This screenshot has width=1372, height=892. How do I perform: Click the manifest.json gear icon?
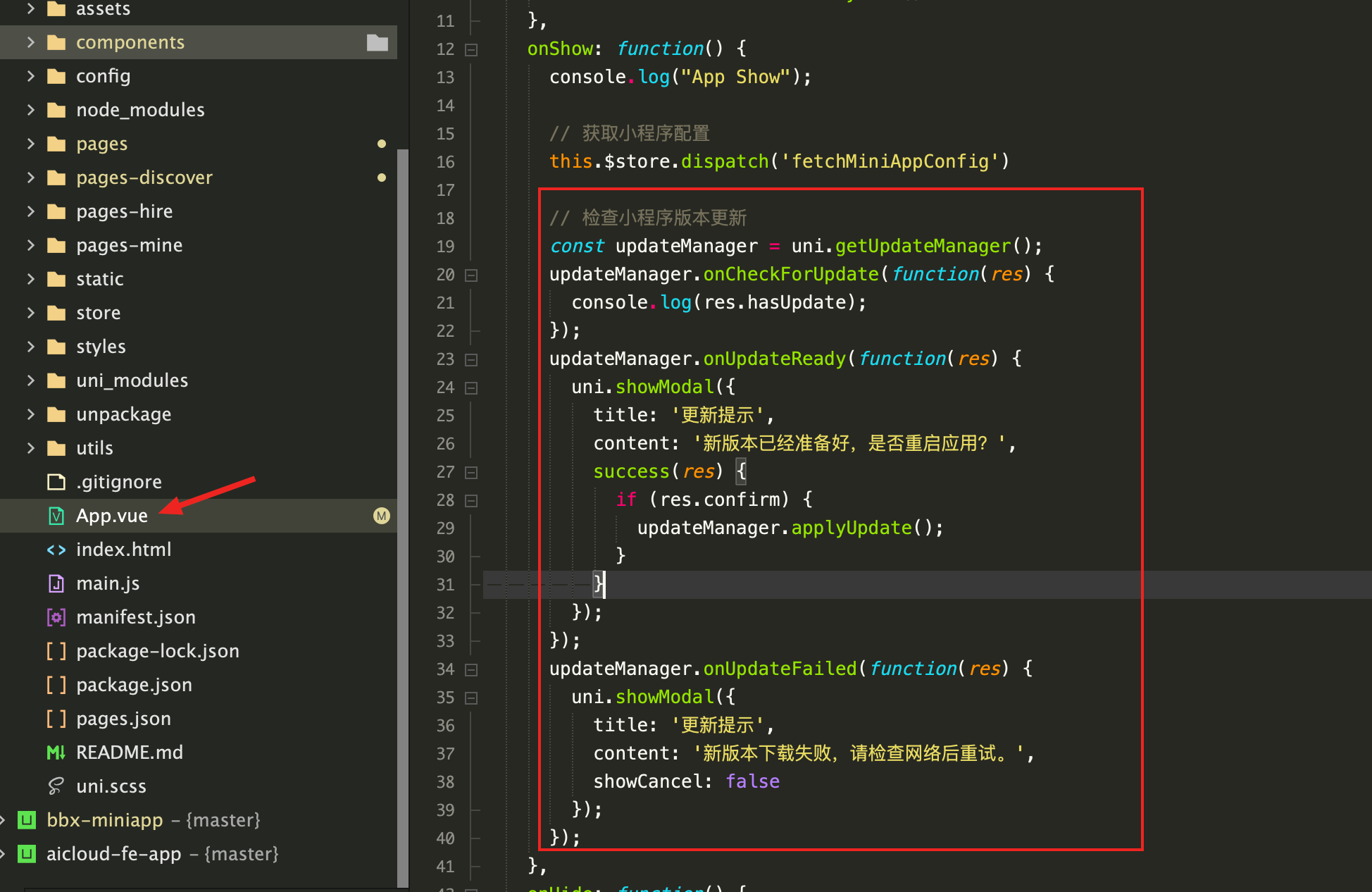[x=56, y=617]
